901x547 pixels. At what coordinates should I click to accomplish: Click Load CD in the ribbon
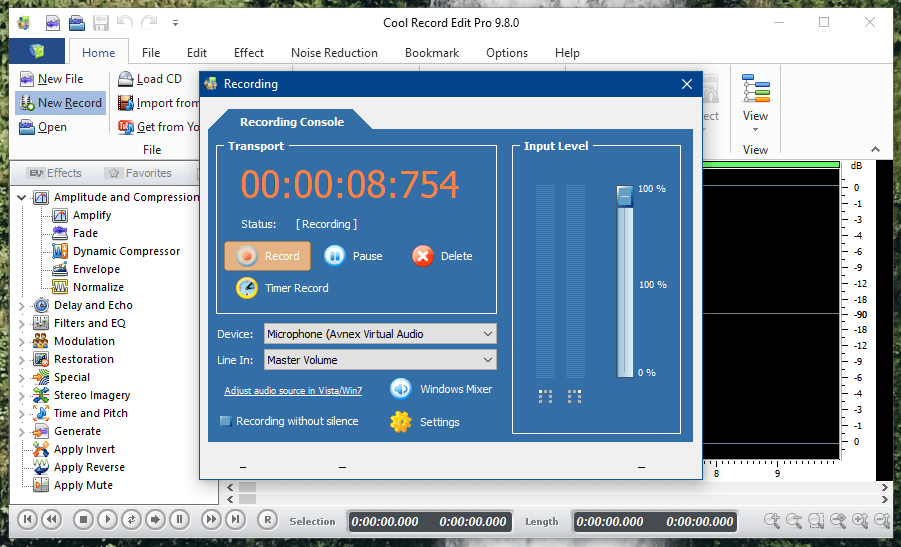151,79
